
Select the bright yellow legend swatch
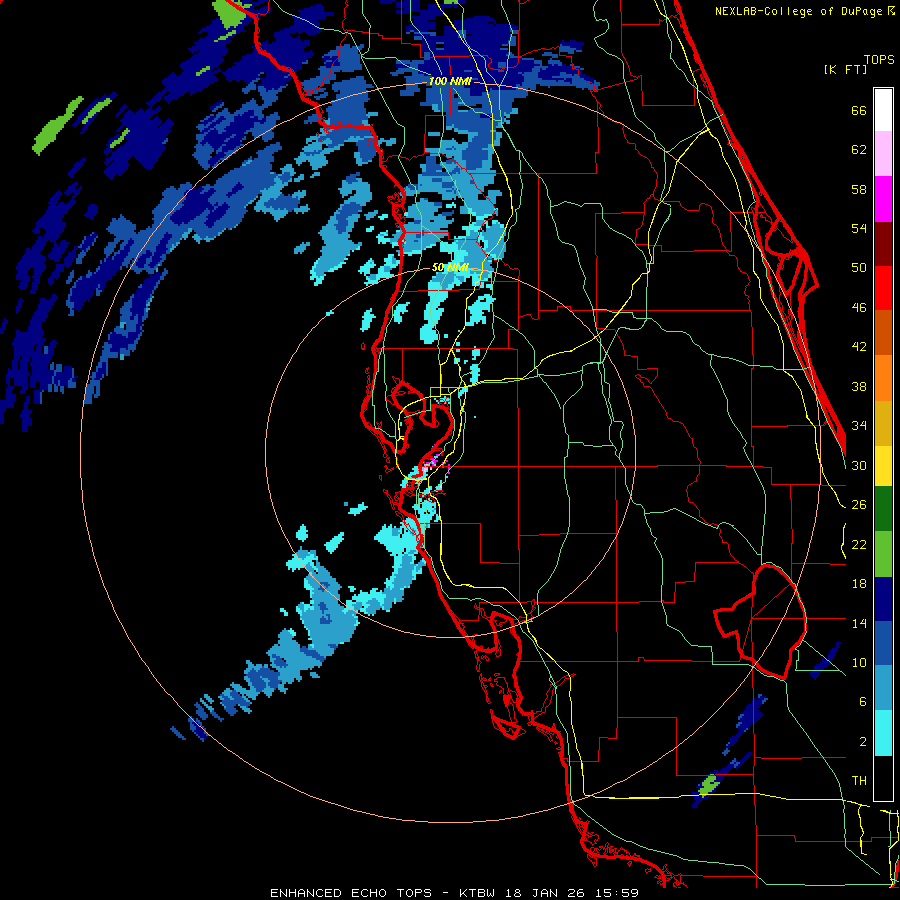click(x=883, y=466)
